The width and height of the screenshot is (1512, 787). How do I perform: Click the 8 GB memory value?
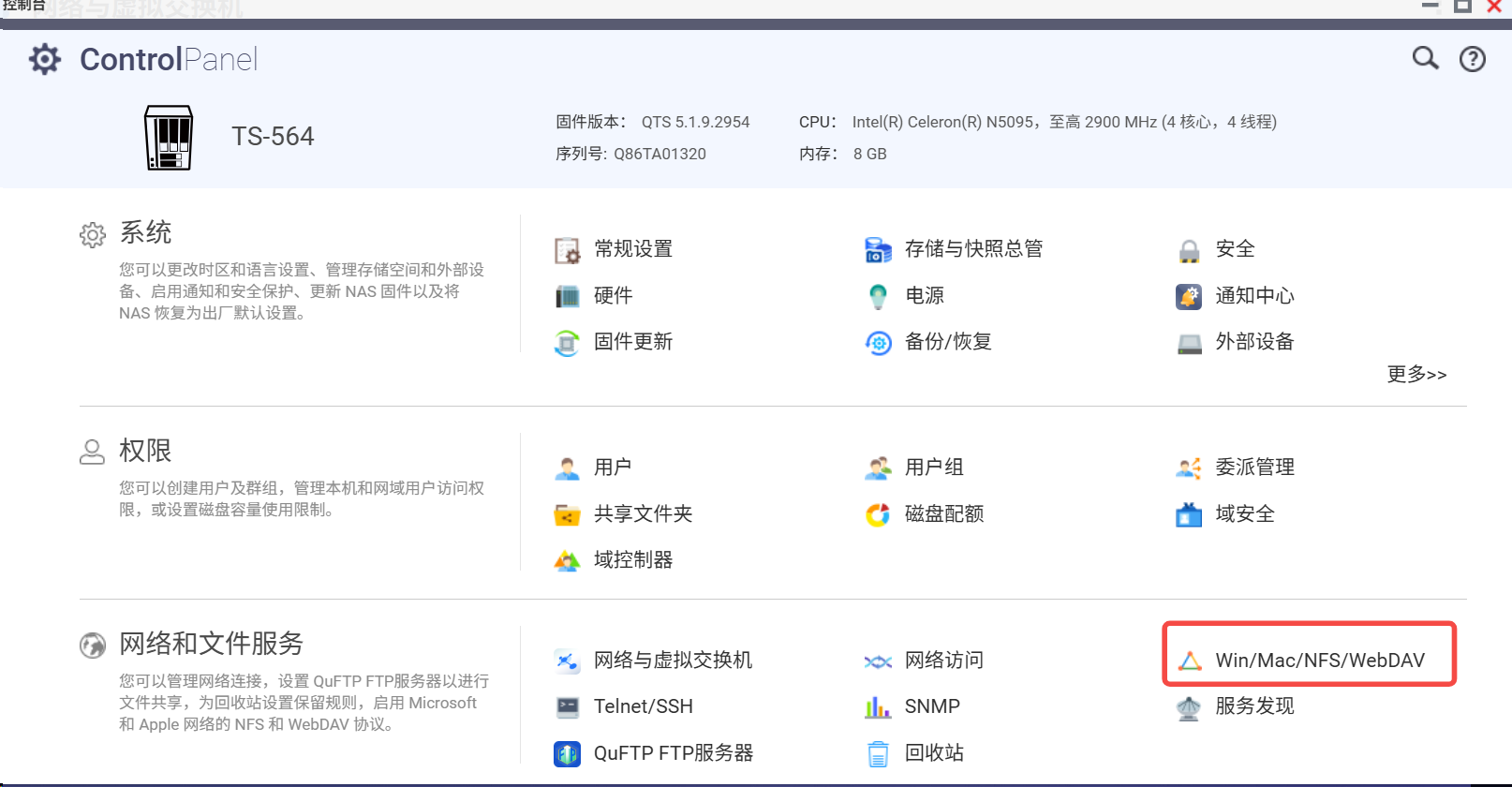point(869,154)
